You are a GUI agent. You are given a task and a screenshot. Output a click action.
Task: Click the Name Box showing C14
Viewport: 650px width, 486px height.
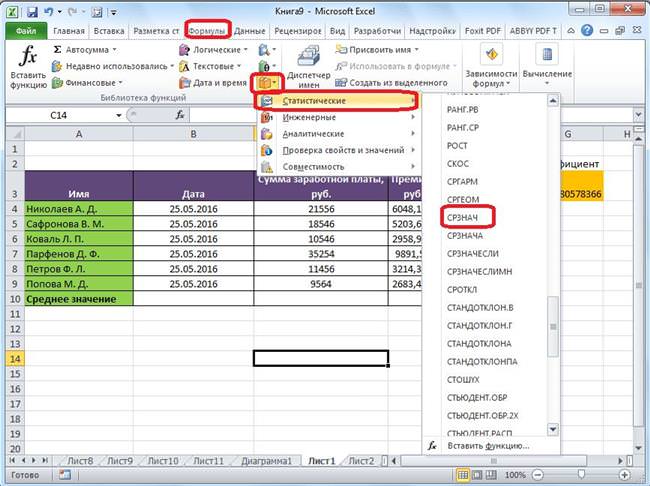tap(62, 115)
